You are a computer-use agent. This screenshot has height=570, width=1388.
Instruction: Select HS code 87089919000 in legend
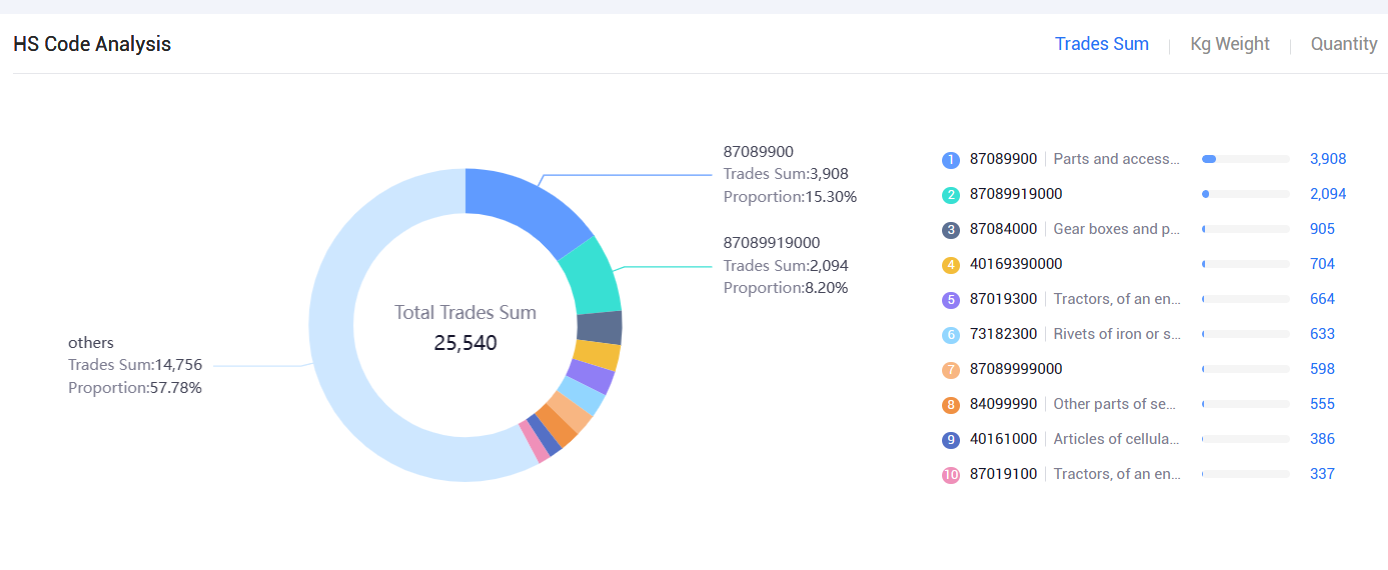tap(1016, 194)
